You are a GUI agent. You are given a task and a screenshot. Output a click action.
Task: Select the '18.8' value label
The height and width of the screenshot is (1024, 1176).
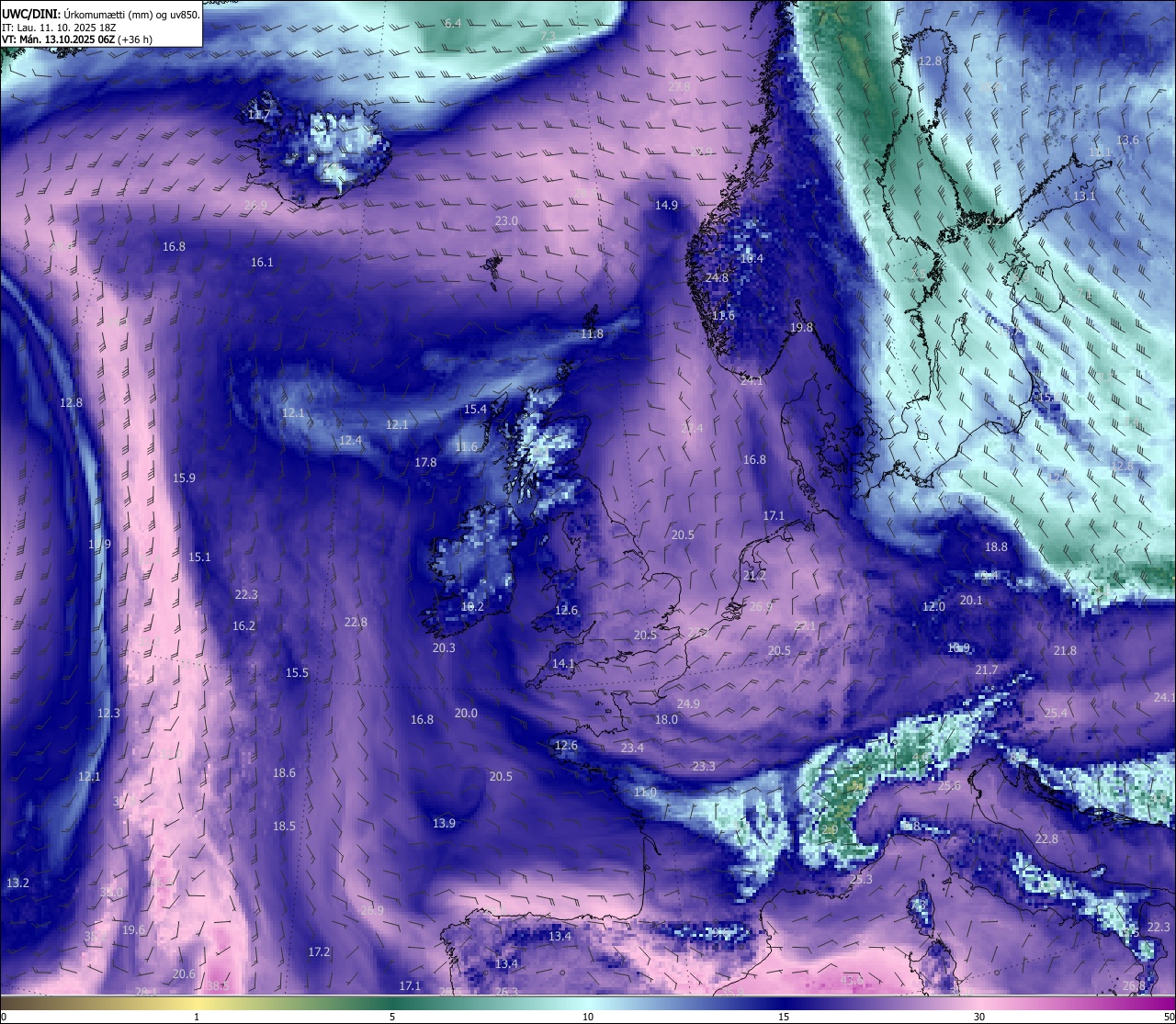[x=996, y=546]
